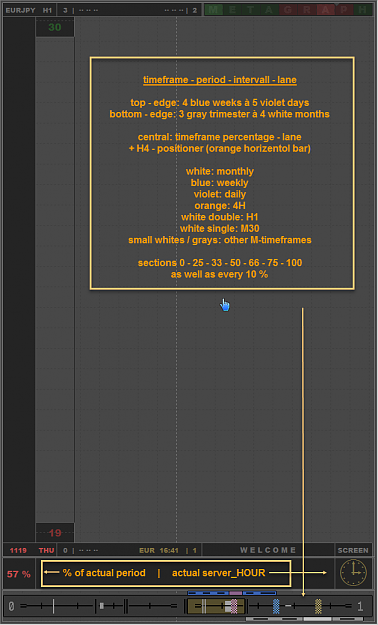Click the white month bar below the lane
Image resolution: width=378 pixels, height=625 pixels.
(x=317, y=619)
